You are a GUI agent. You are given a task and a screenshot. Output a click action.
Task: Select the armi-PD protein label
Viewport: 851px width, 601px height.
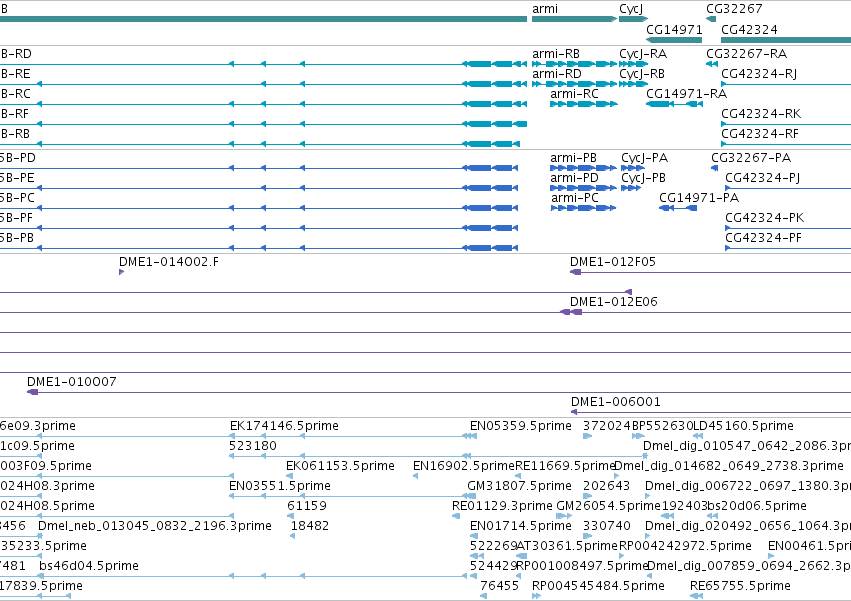point(574,178)
